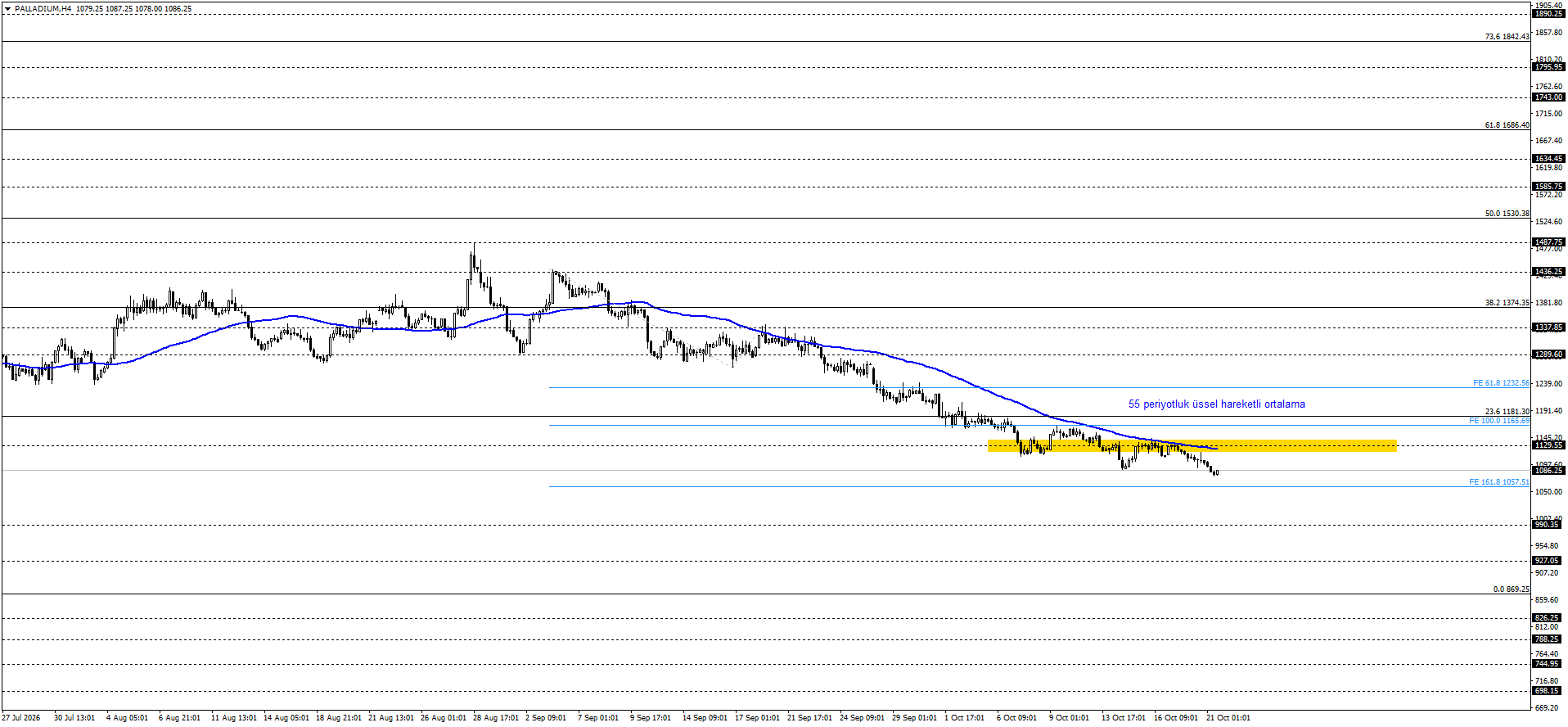The width and height of the screenshot is (1568, 727).
Task: Click the 1857.80 price scale value
Action: coord(1548,33)
